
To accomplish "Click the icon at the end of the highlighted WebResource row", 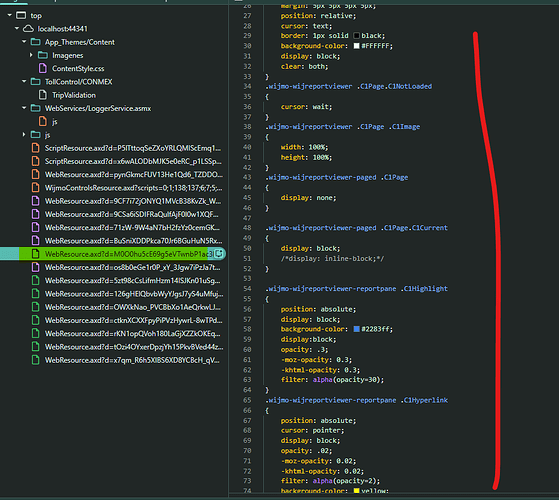I will (219, 253).
